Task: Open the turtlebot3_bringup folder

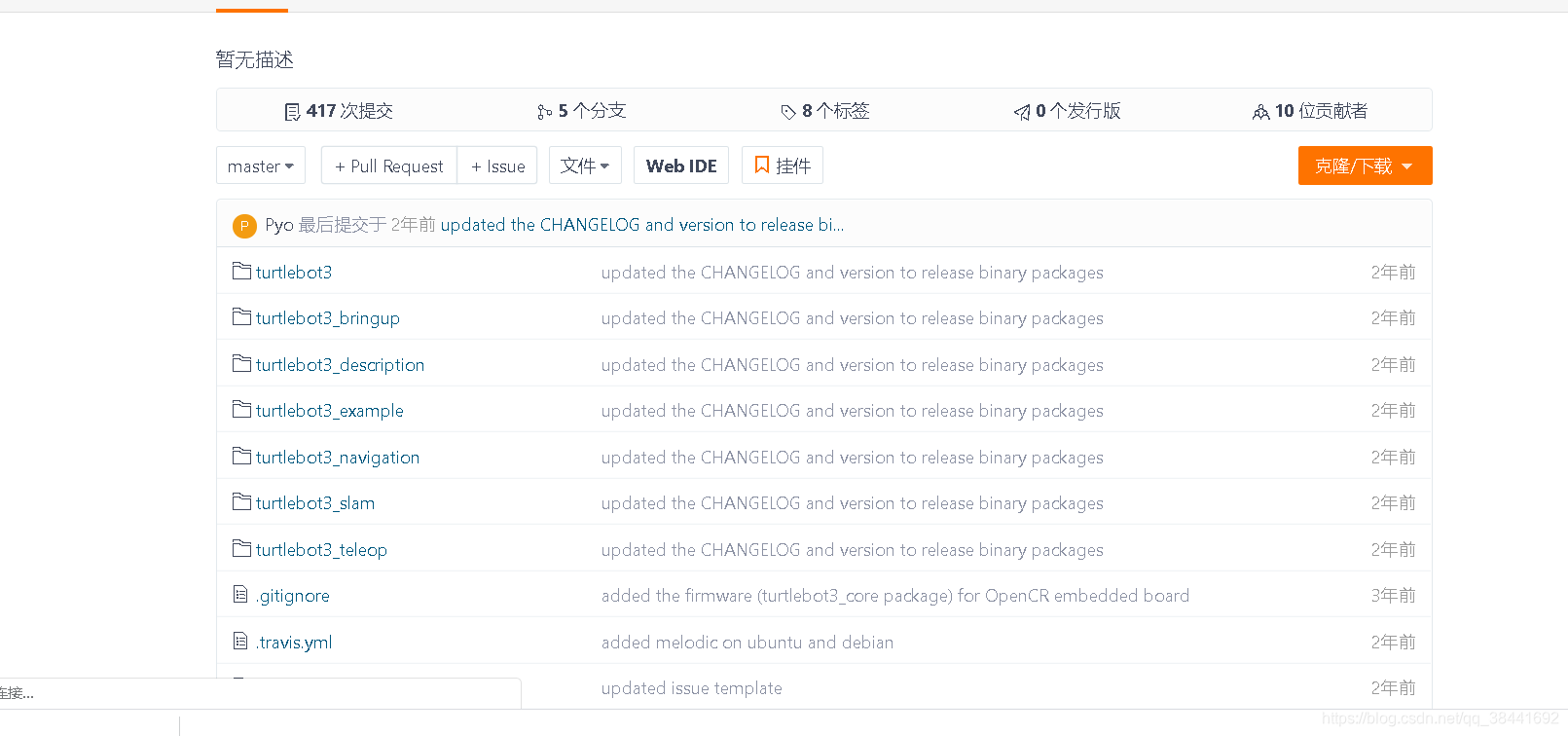Action: point(328,318)
